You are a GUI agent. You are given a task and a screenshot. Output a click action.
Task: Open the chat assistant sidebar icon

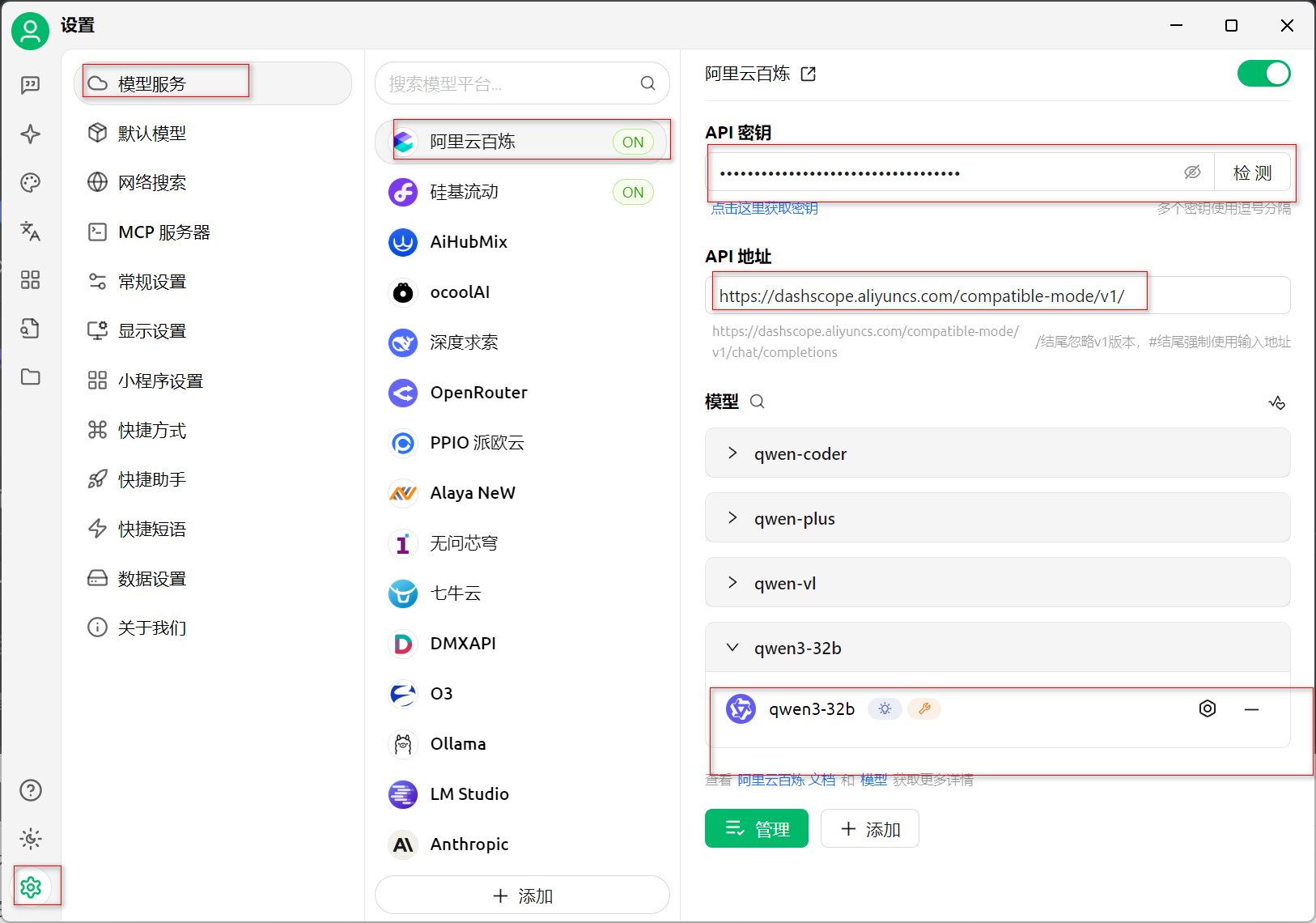point(30,85)
